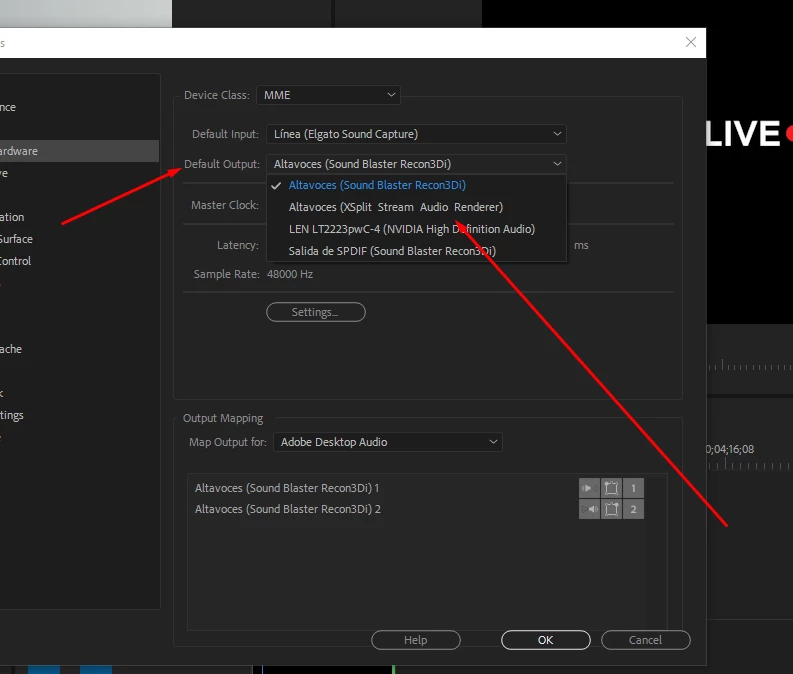This screenshot has width=793, height=674.
Task: Click the Settings... button
Action: [316, 312]
